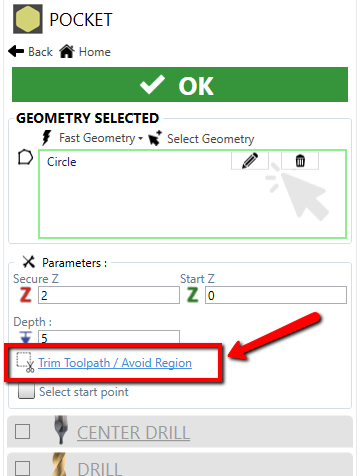Check the Center Drill checkbox
Screen dimensions: 361x476
point(22,432)
